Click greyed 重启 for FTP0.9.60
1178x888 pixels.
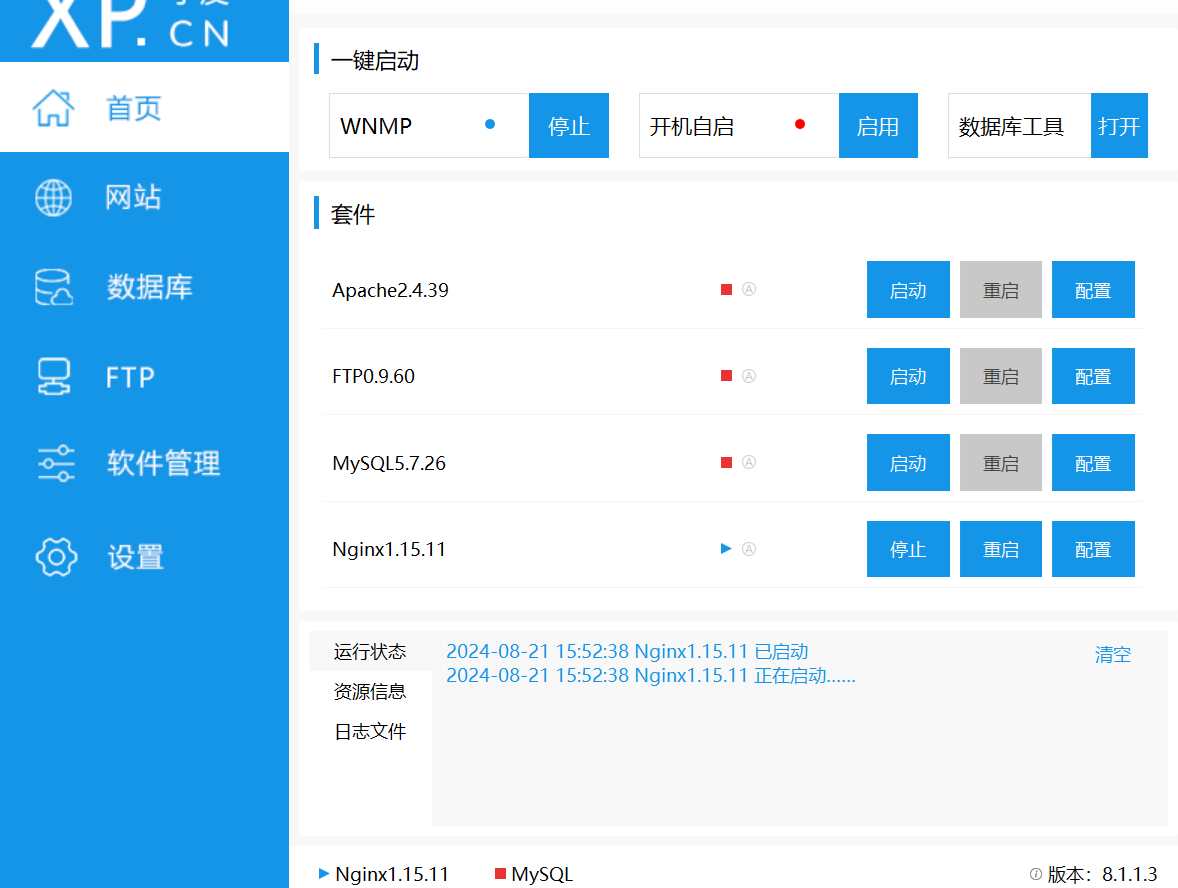point(1001,376)
